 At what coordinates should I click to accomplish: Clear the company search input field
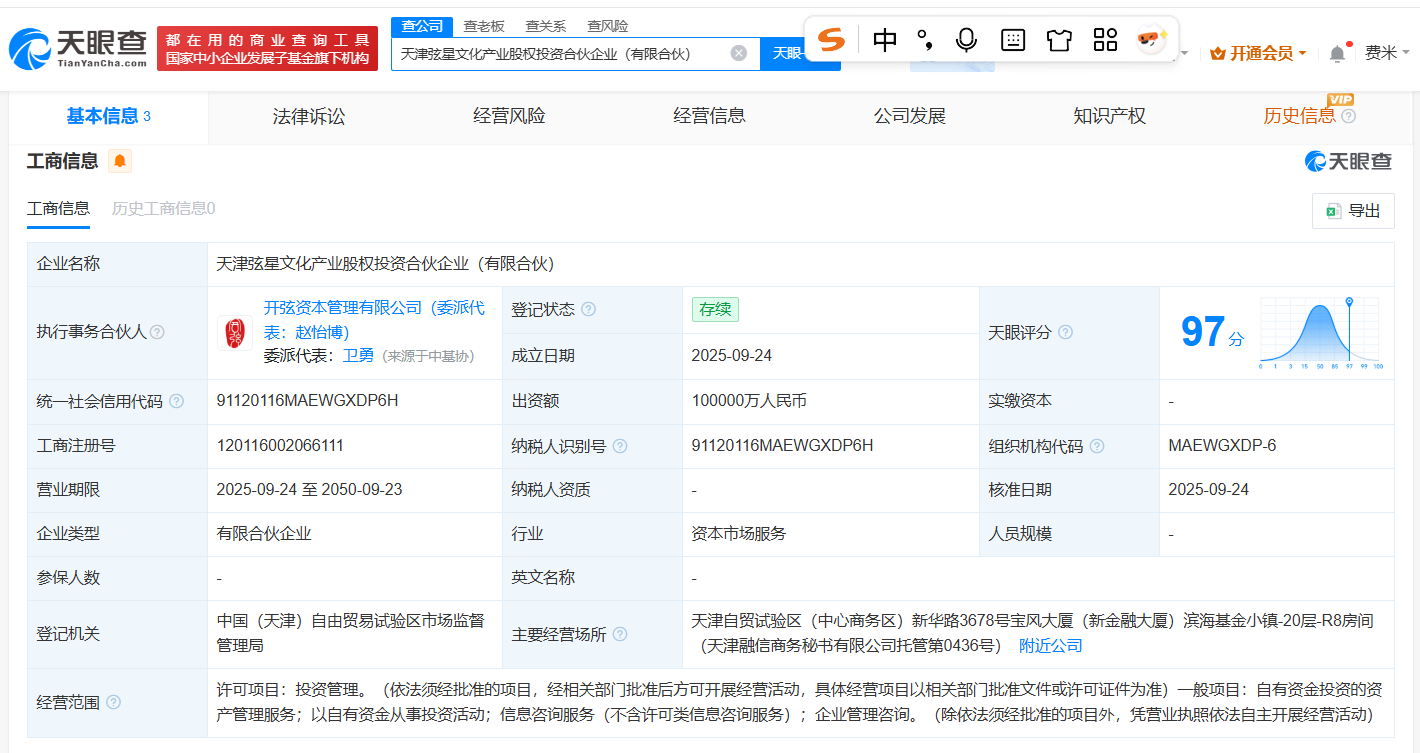click(737, 54)
